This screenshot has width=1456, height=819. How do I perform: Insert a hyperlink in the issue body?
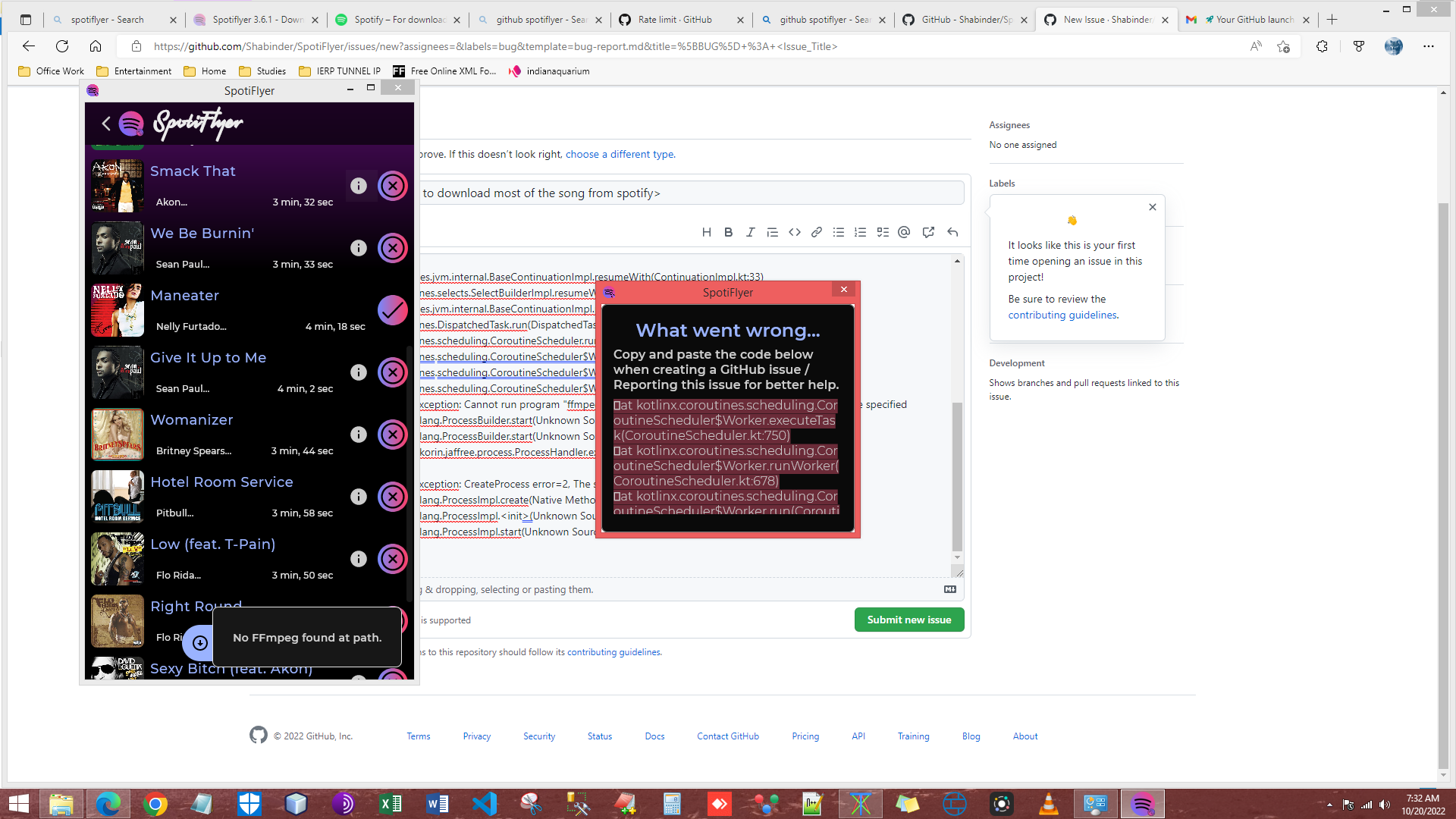pyautogui.click(x=816, y=232)
